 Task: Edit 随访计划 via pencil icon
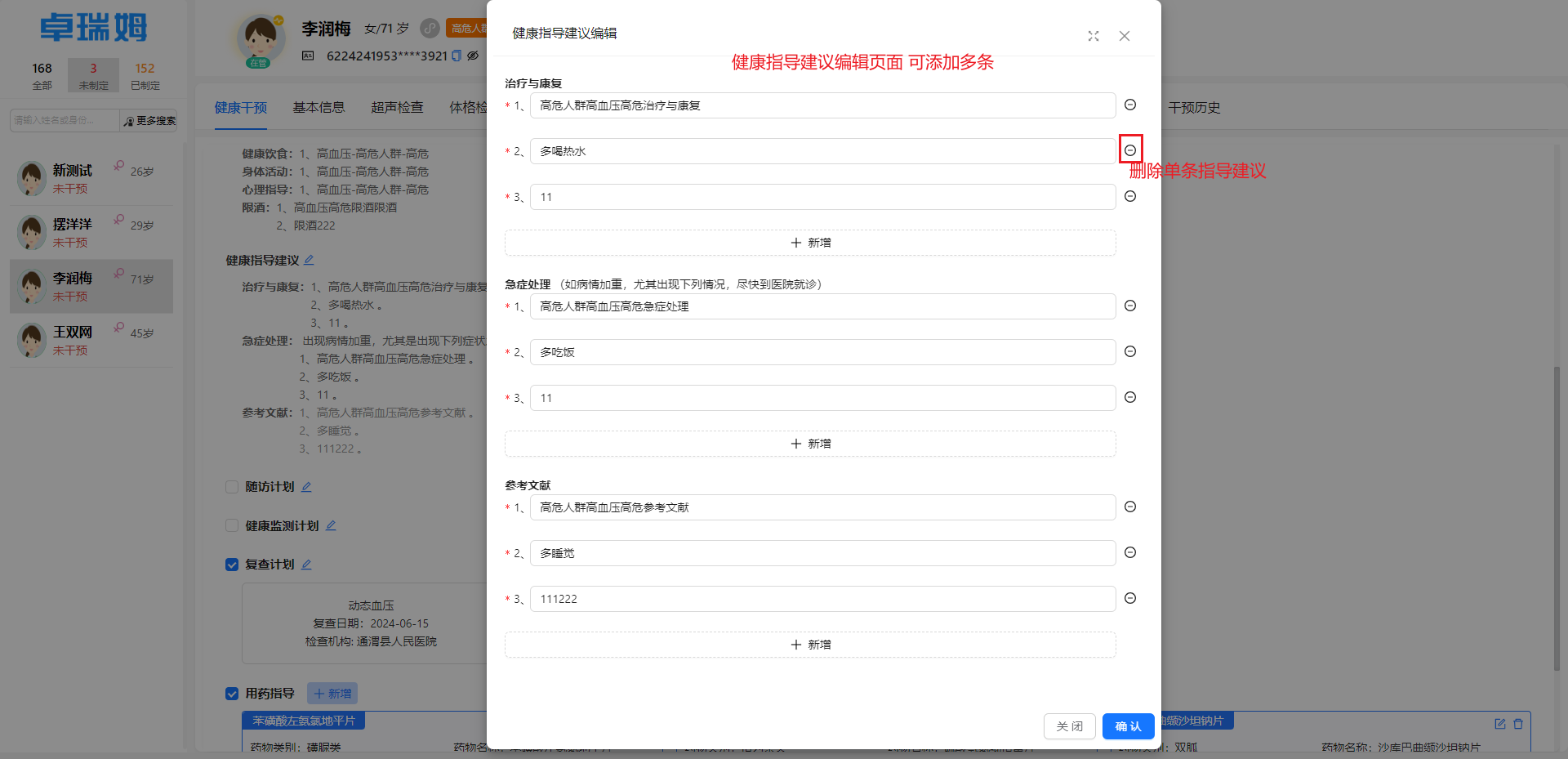click(x=306, y=486)
